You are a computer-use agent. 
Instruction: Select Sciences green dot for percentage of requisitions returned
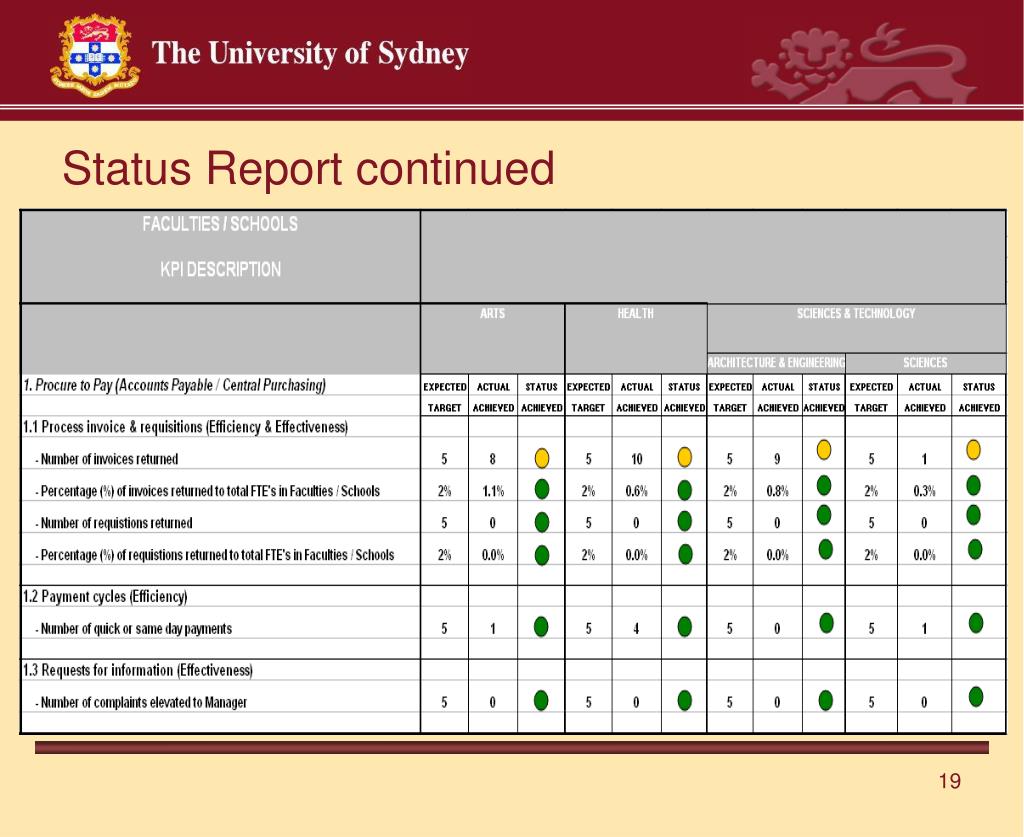click(x=974, y=550)
